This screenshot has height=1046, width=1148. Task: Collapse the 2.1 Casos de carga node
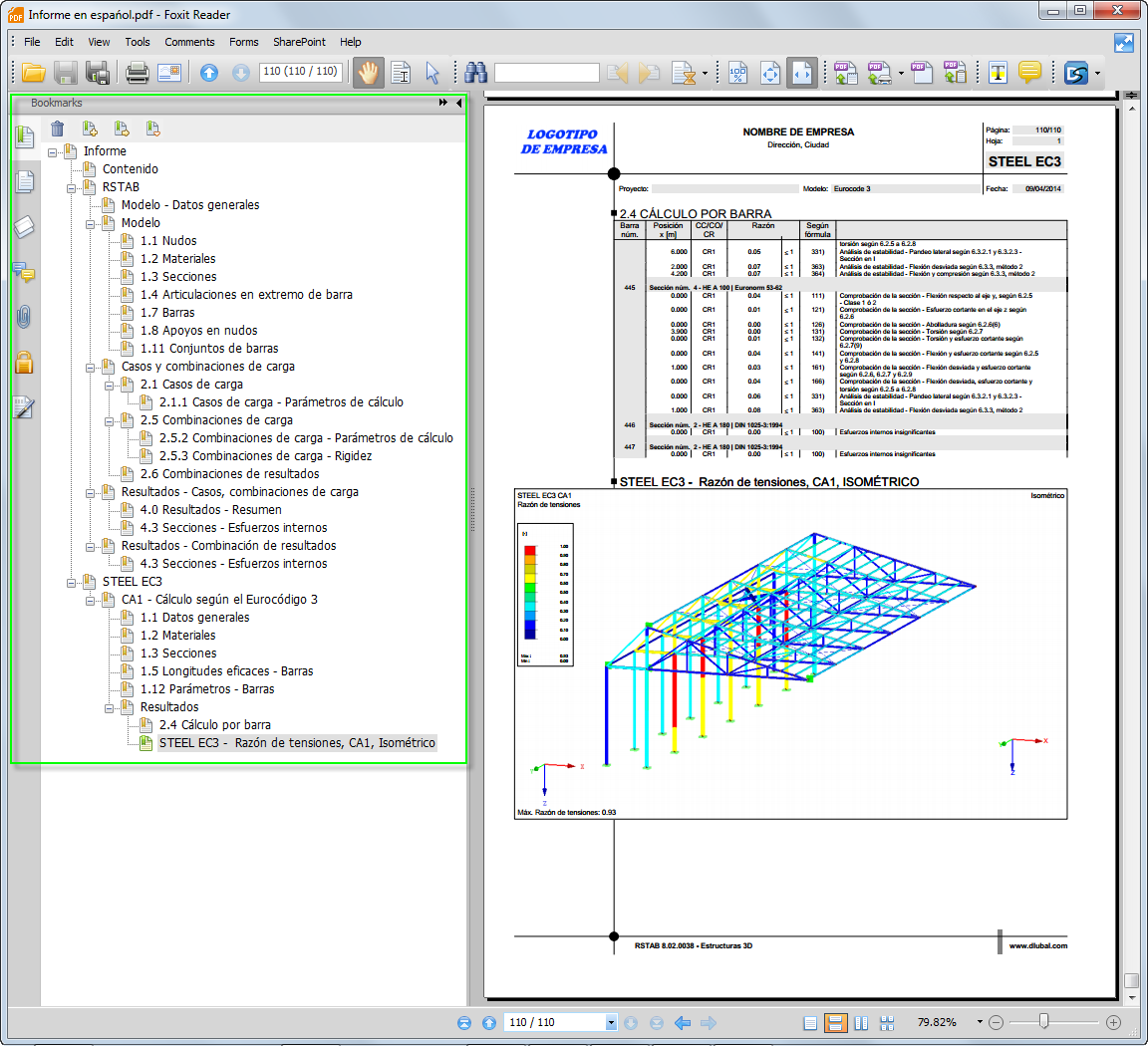[x=109, y=385]
